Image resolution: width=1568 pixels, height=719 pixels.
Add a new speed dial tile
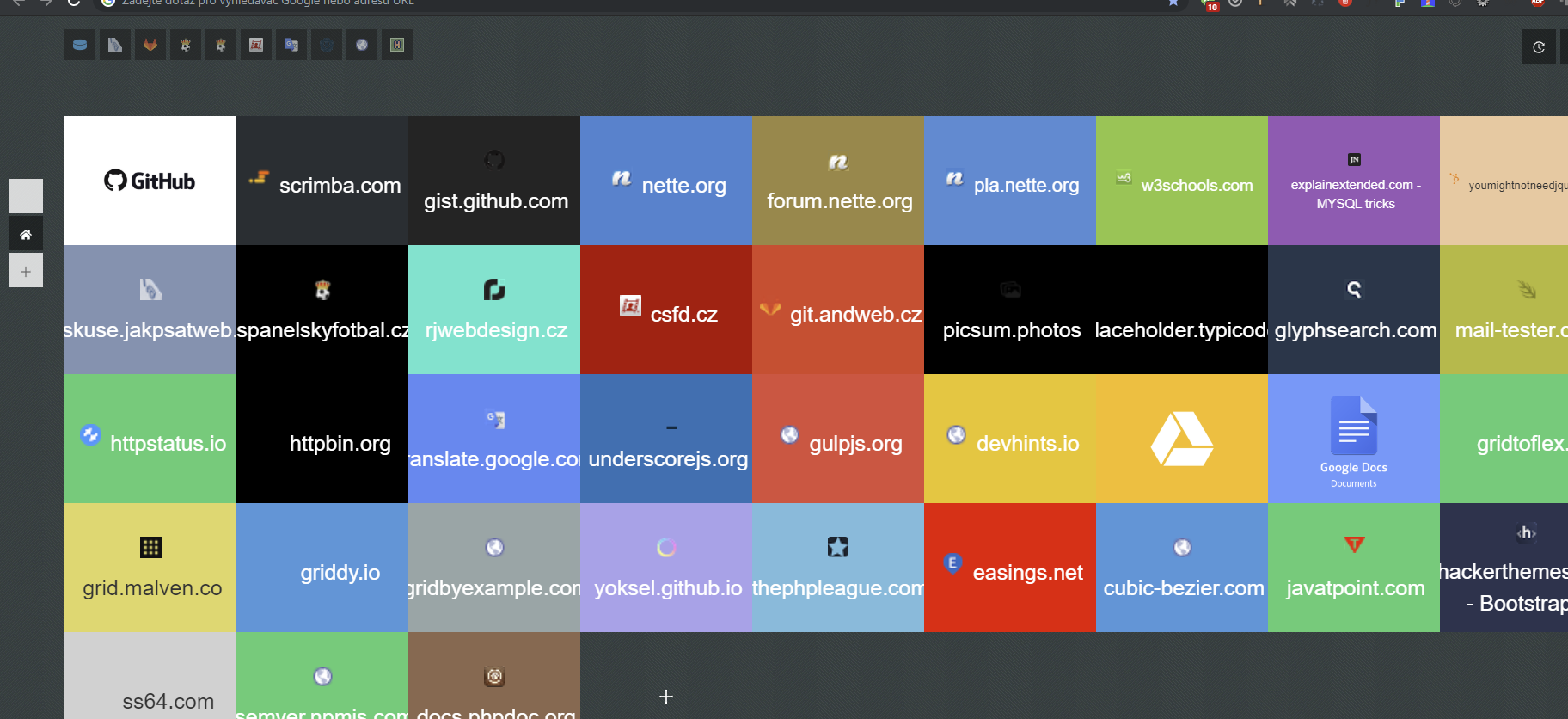[666, 697]
